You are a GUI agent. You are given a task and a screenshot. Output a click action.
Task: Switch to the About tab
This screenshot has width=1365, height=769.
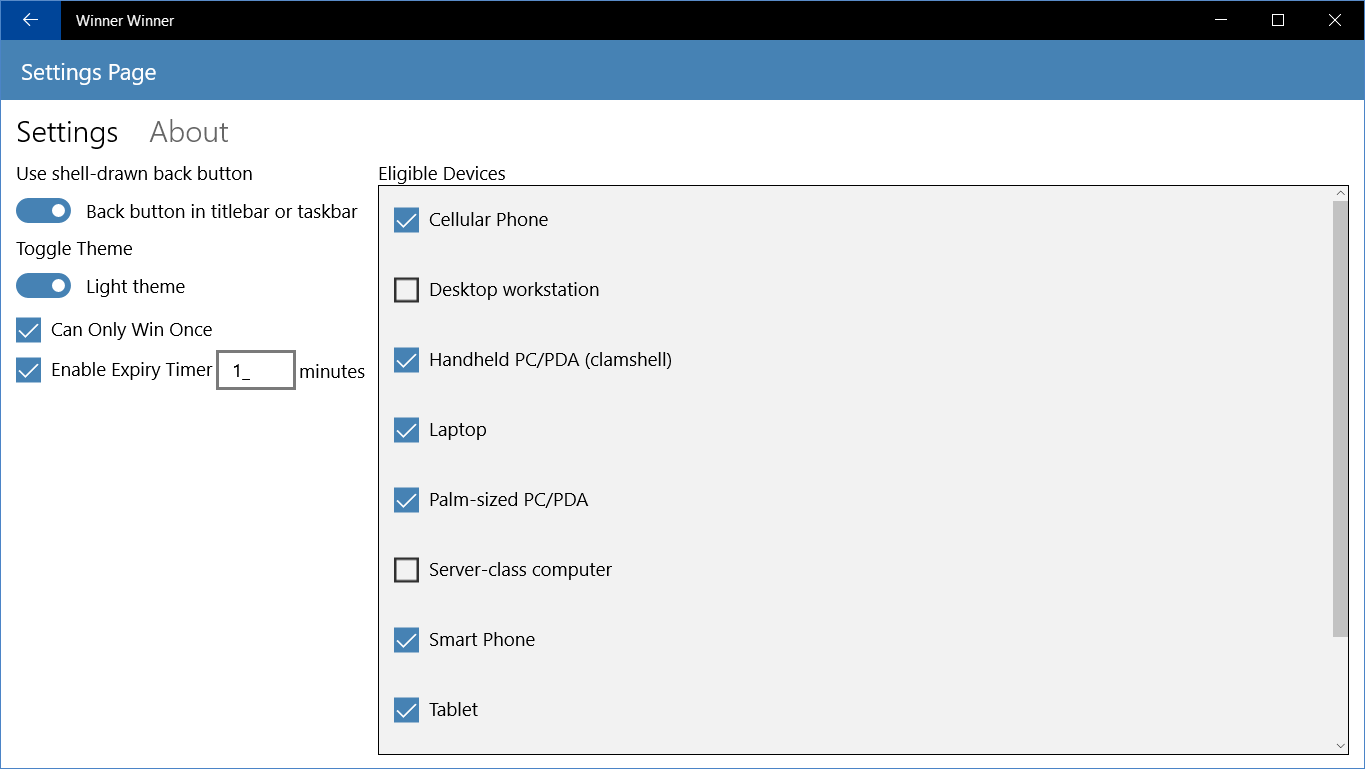pyautogui.click(x=189, y=132)
